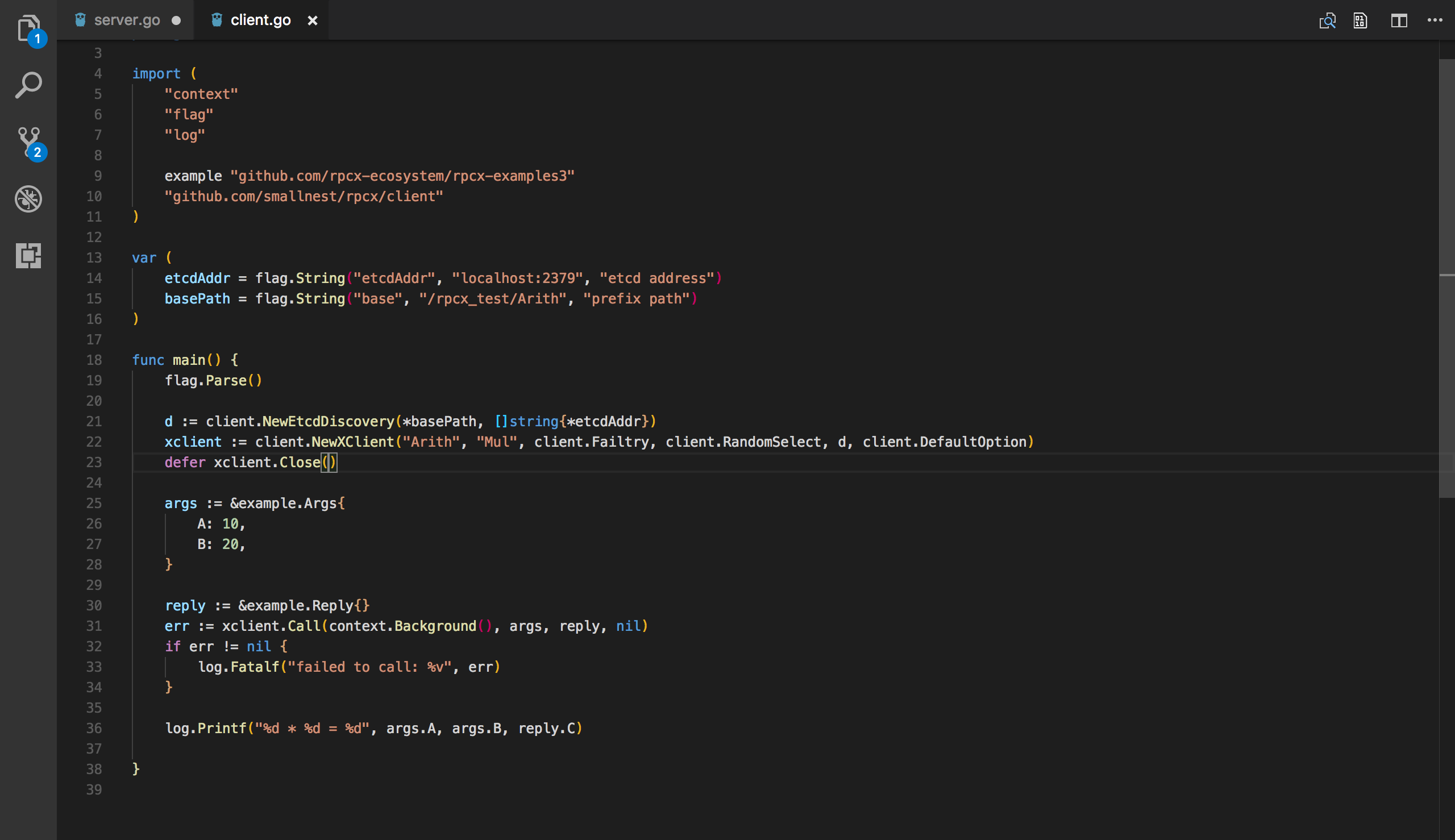
Task: Click the smallnest/rpcx/client import string
Action: point(304,197)
